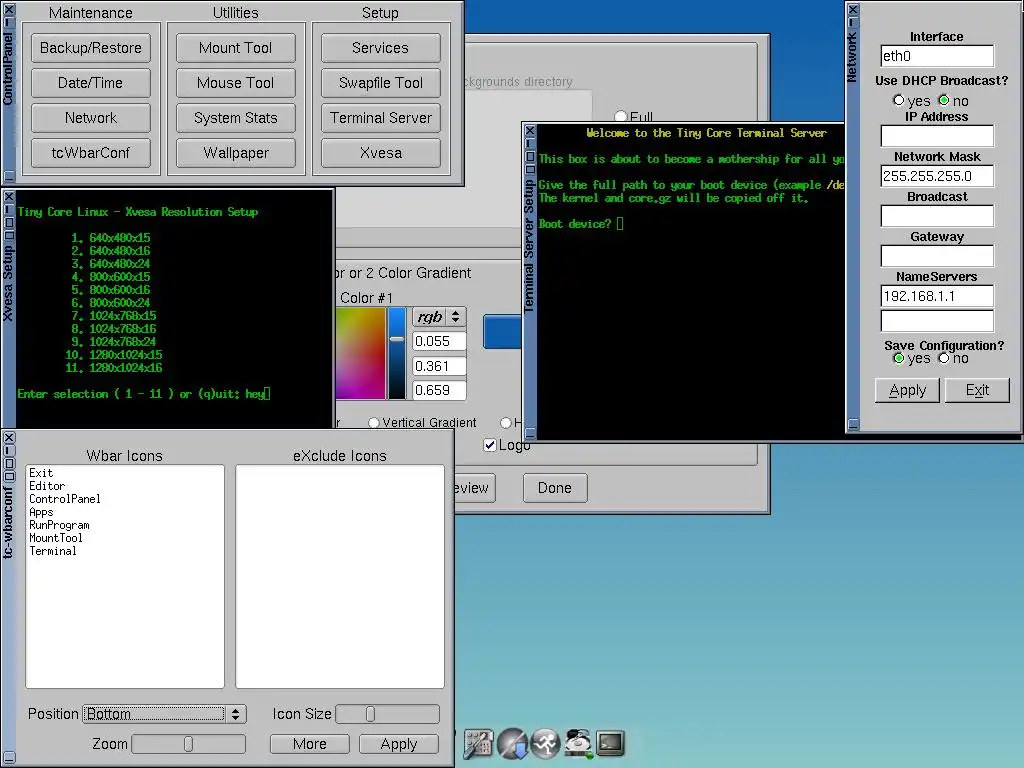The width and height of the screenshot is (1024, 768).
Task: Open the Mount Tool utility
Action: click(236, 48)
